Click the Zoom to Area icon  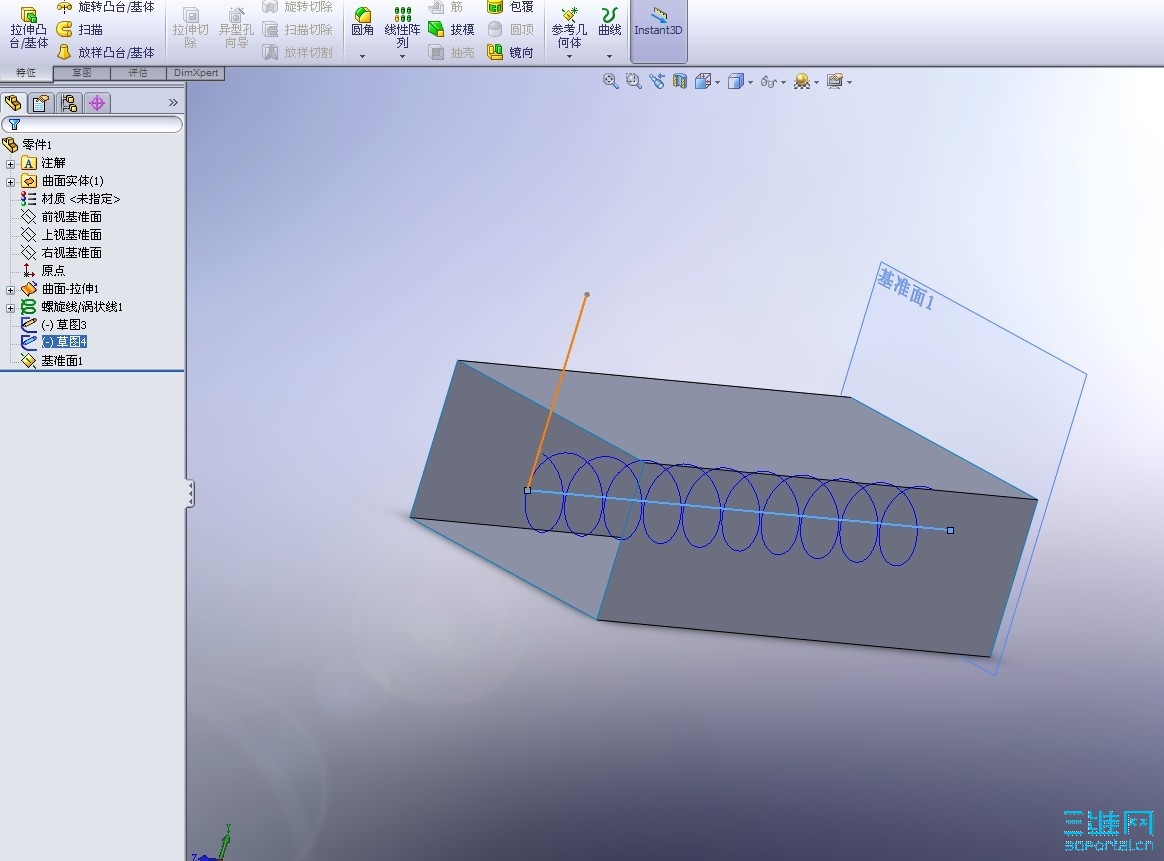[x=633, y=81]
